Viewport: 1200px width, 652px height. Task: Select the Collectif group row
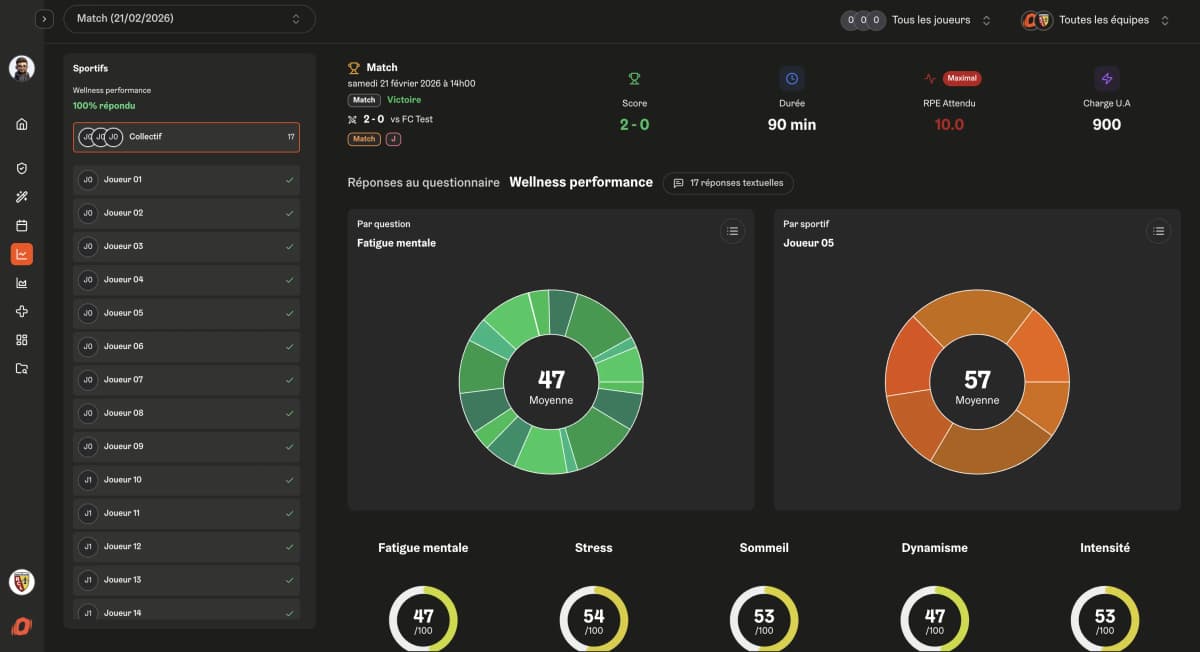(x=186, y=137)
